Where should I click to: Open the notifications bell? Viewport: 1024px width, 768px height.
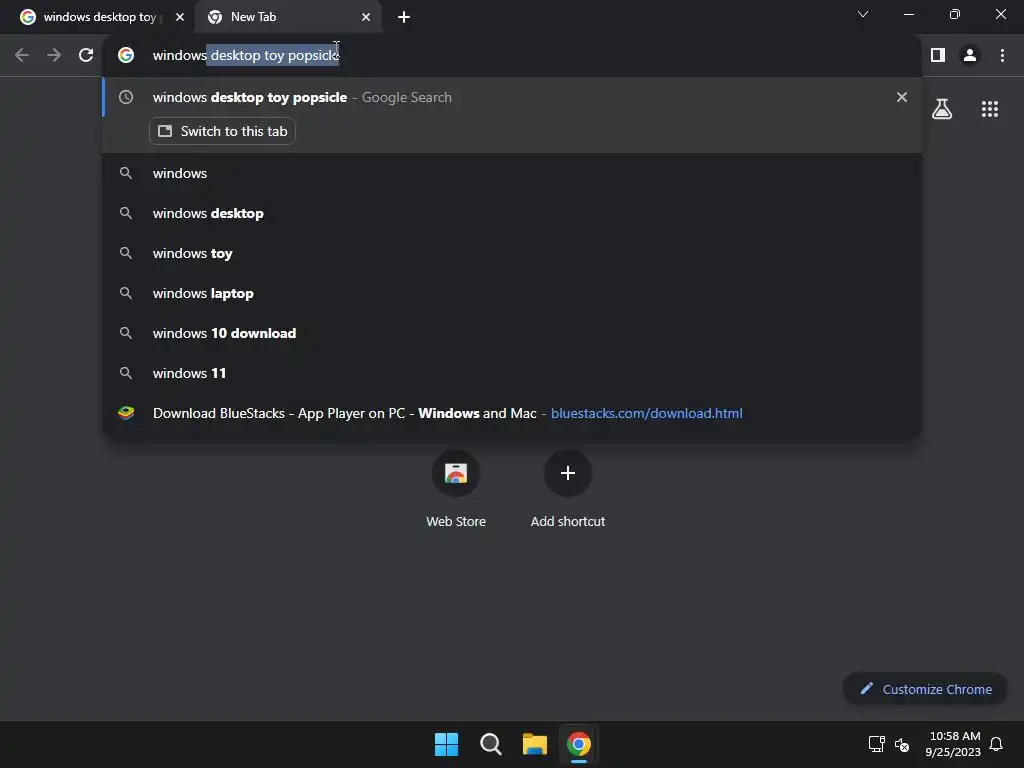click(x=997, y=744)
